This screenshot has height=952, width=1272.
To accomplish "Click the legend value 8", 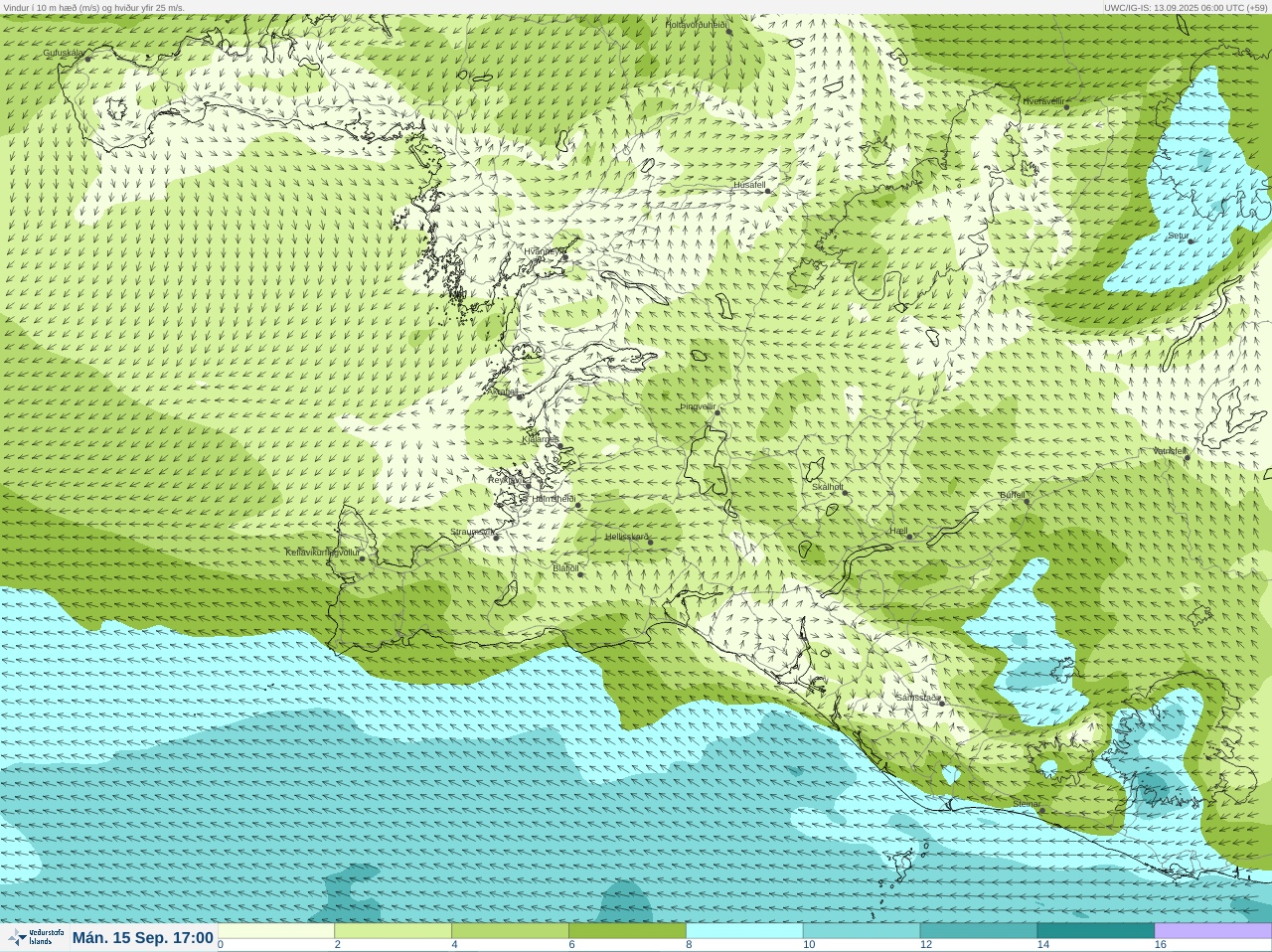I will [x=689, y=945].
